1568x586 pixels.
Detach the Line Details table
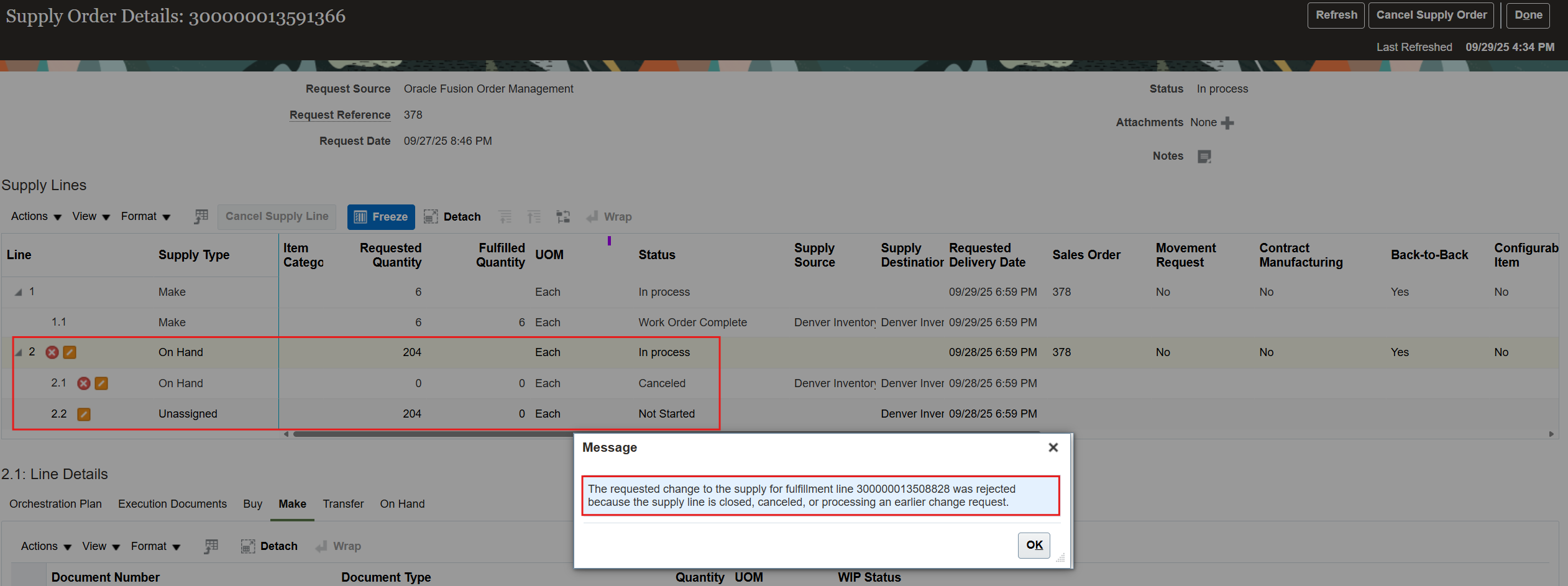click(x=269, y=546)
